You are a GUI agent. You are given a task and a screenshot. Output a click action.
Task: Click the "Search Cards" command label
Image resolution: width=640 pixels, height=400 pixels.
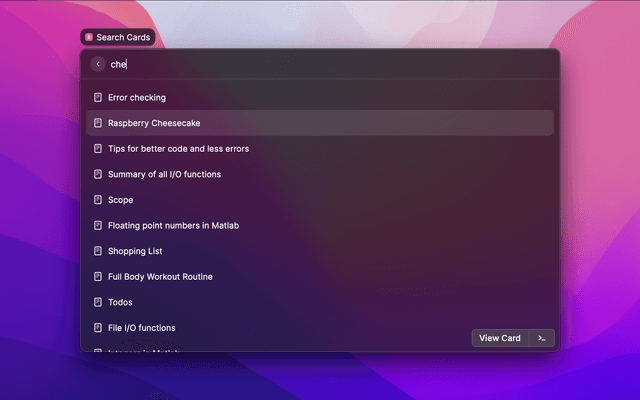pyautogui.click(x=118, y=38)
